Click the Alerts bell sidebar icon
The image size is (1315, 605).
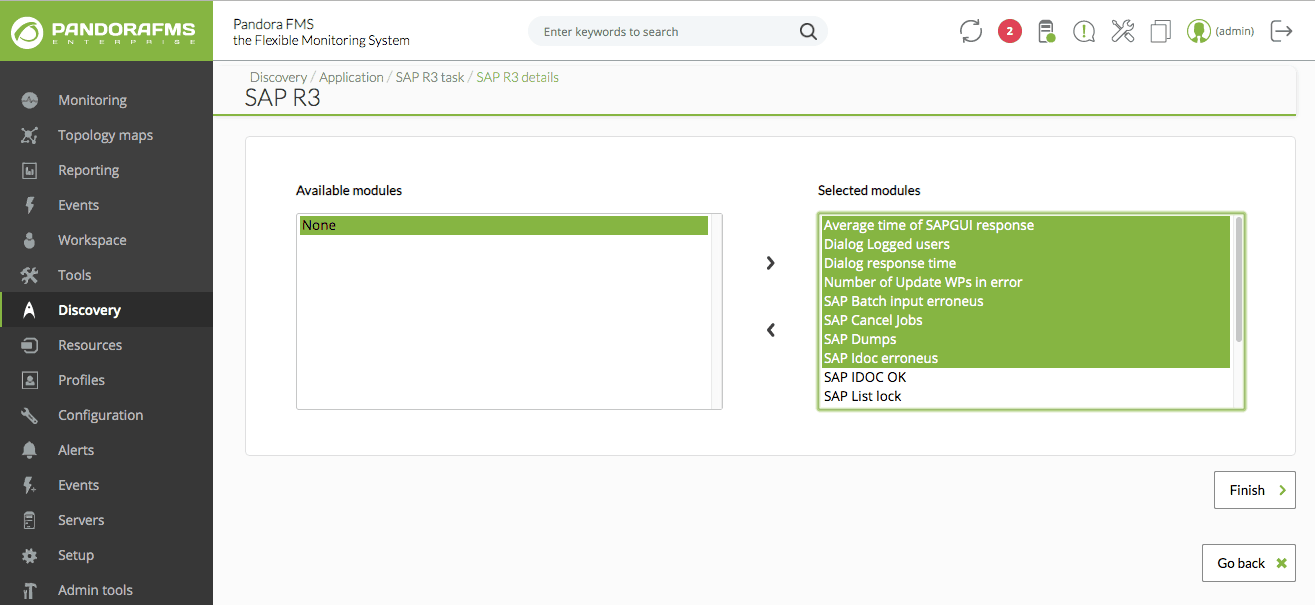[30, 450]
